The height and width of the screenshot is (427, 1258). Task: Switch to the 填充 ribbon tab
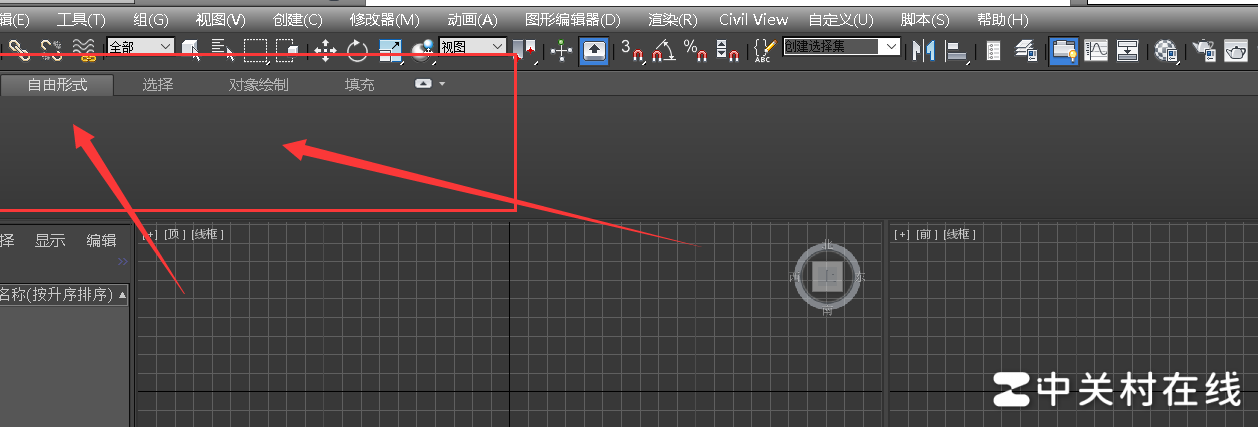[x=359, y=85]
